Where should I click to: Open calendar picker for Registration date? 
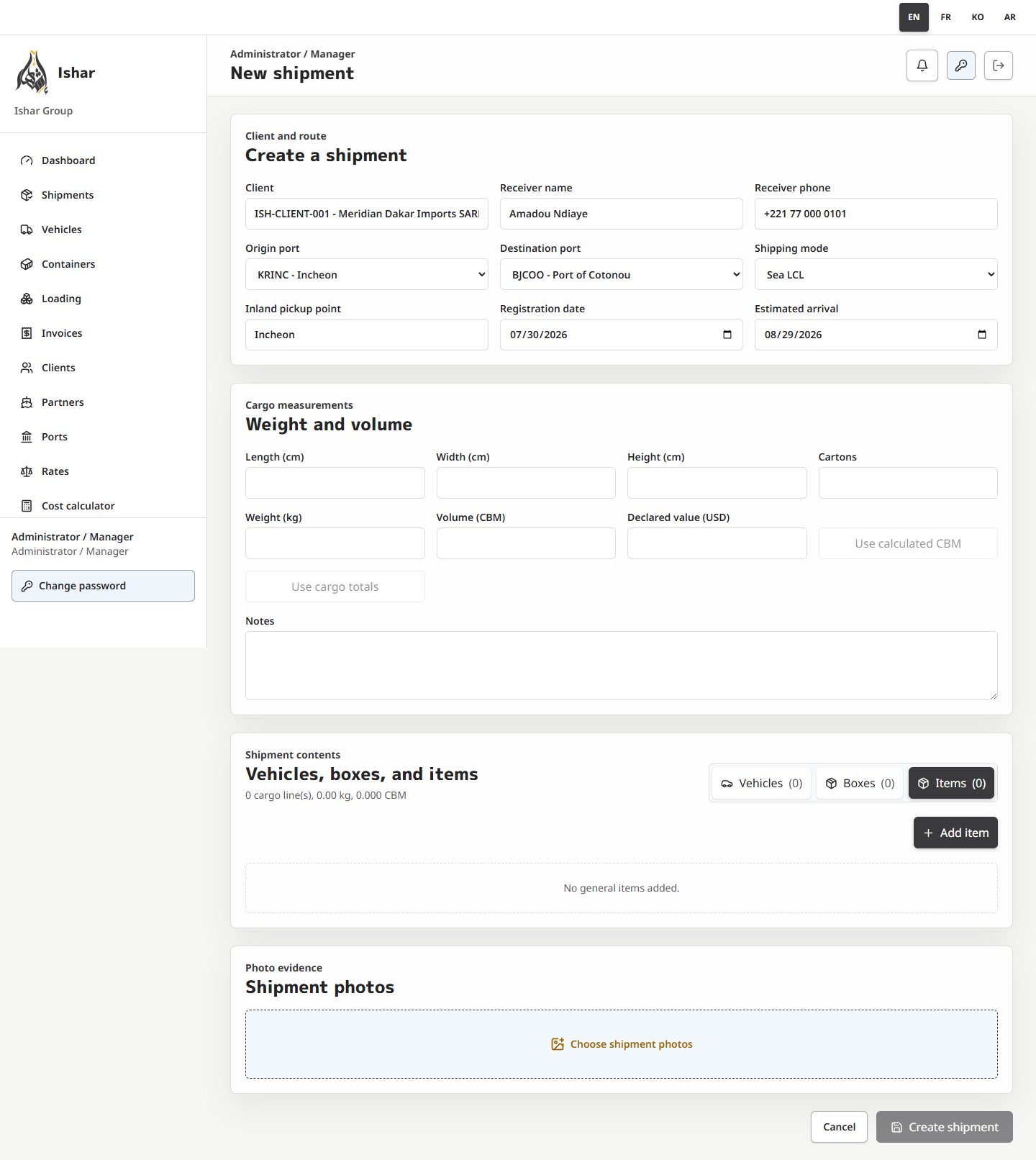(x=727, y=335)
